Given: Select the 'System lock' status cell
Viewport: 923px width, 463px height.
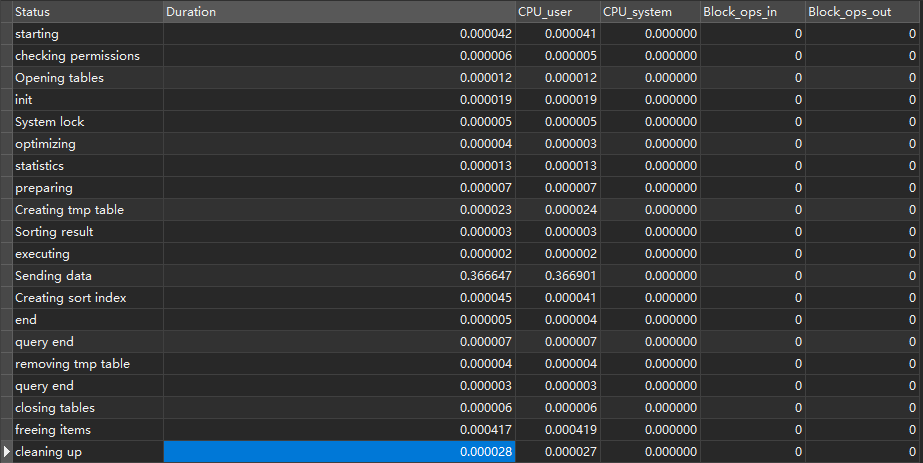Looking at the screenshot, I should click(87, 122).
